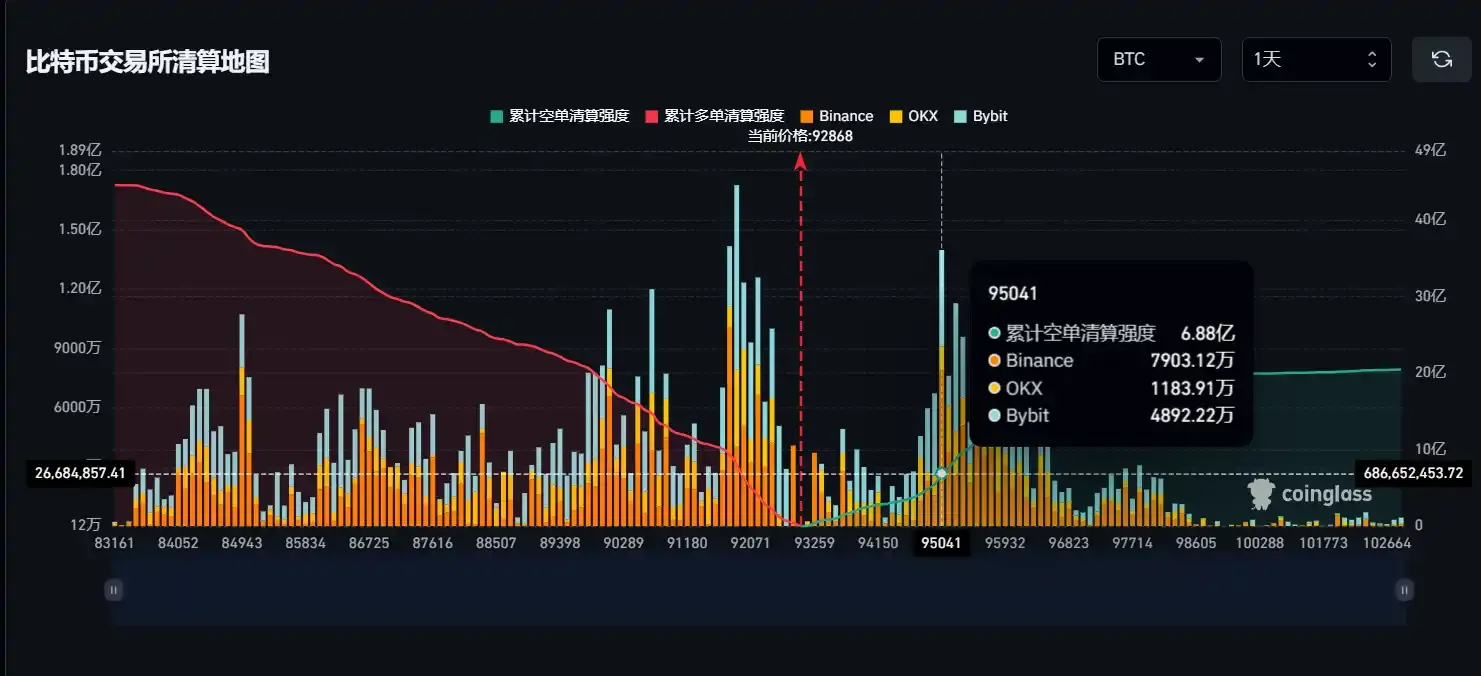Screen dimensions: 1481x676
Task: Click the chart zoom slider track
Action: click(x=760, y=590)
